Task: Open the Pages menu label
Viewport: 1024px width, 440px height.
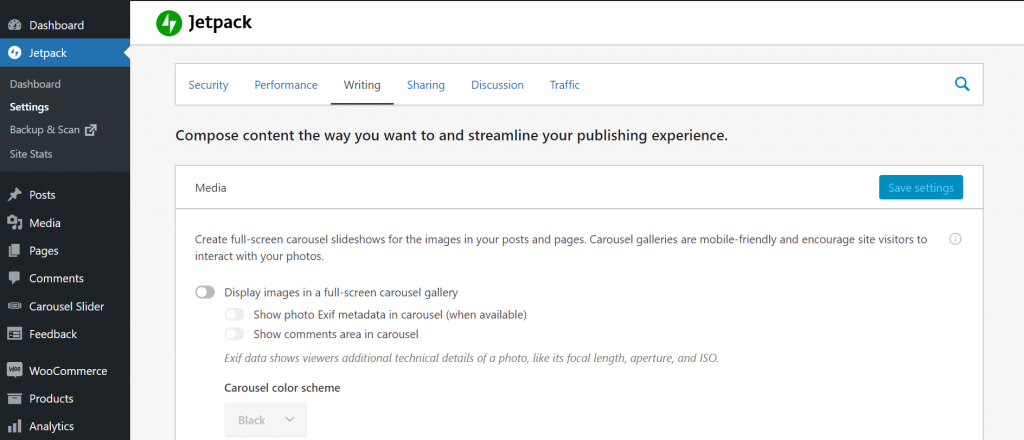Action: (x=44, y=251)
